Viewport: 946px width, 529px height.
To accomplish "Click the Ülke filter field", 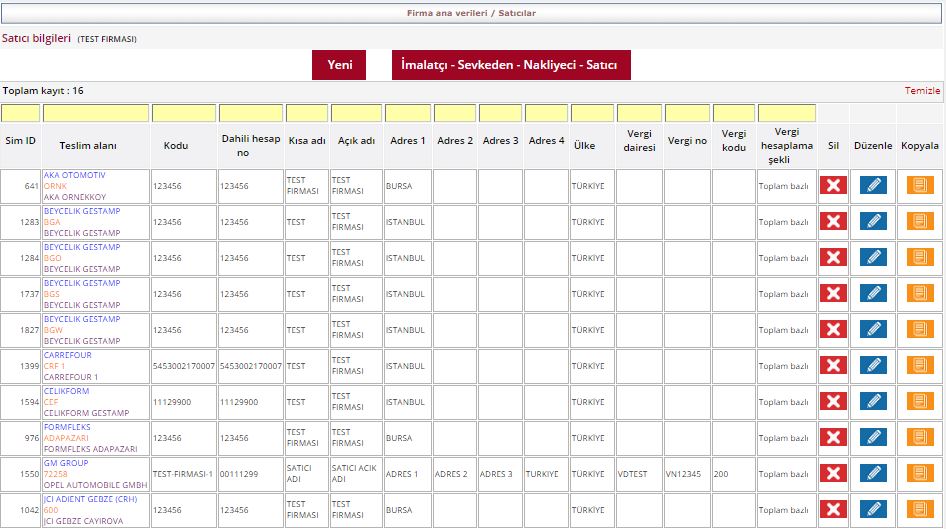I will point(592,113).
